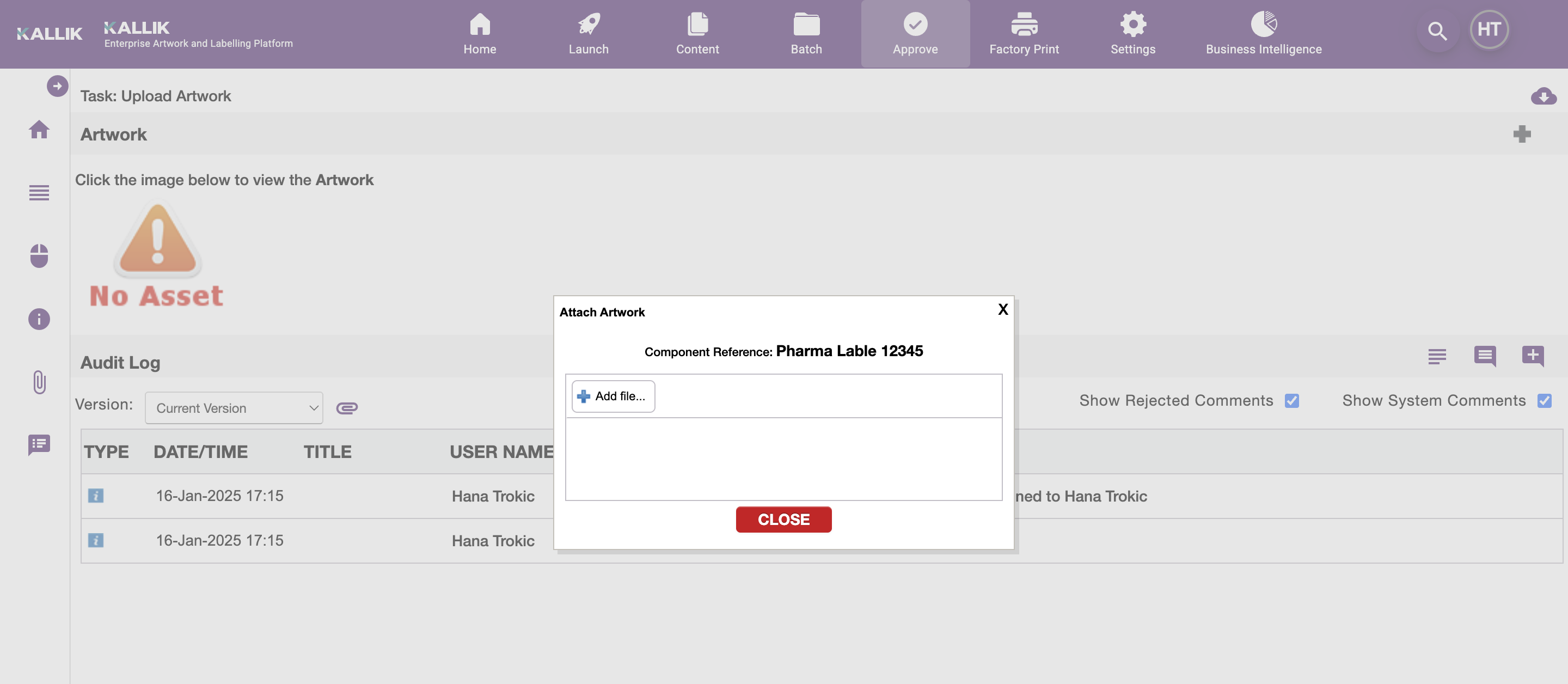Click the plus icon on the Artwork panel
Screen dimensions: 1568x684
click(x=1522, y=134)
